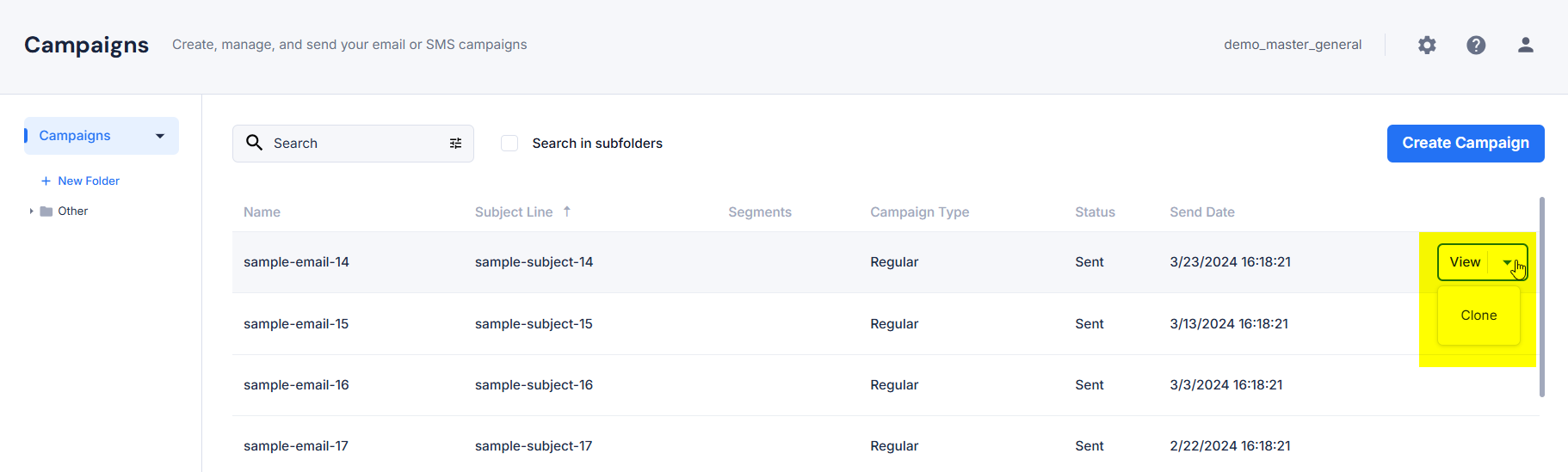1568x472 pixels.
Task: Click the search magnifier icon
Action: click(254, 143)
